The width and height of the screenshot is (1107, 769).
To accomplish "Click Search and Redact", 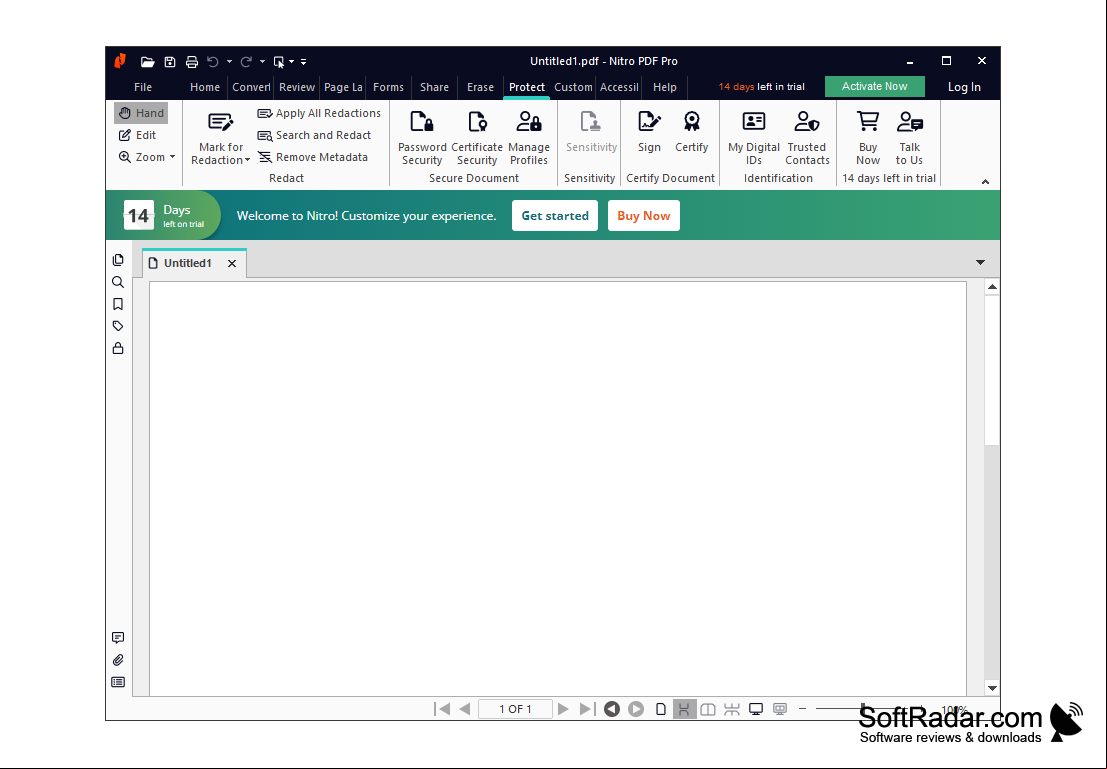I will (x=314, y=135).
